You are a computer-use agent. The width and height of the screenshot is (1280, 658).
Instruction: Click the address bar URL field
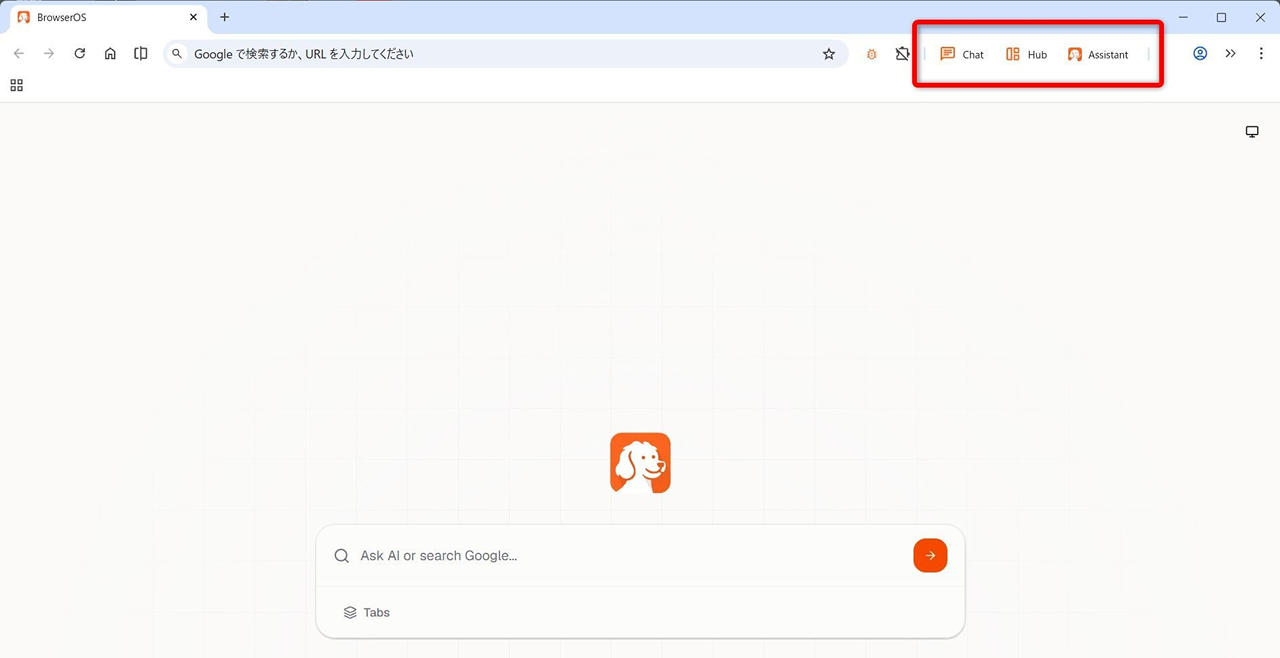point(500,54)
